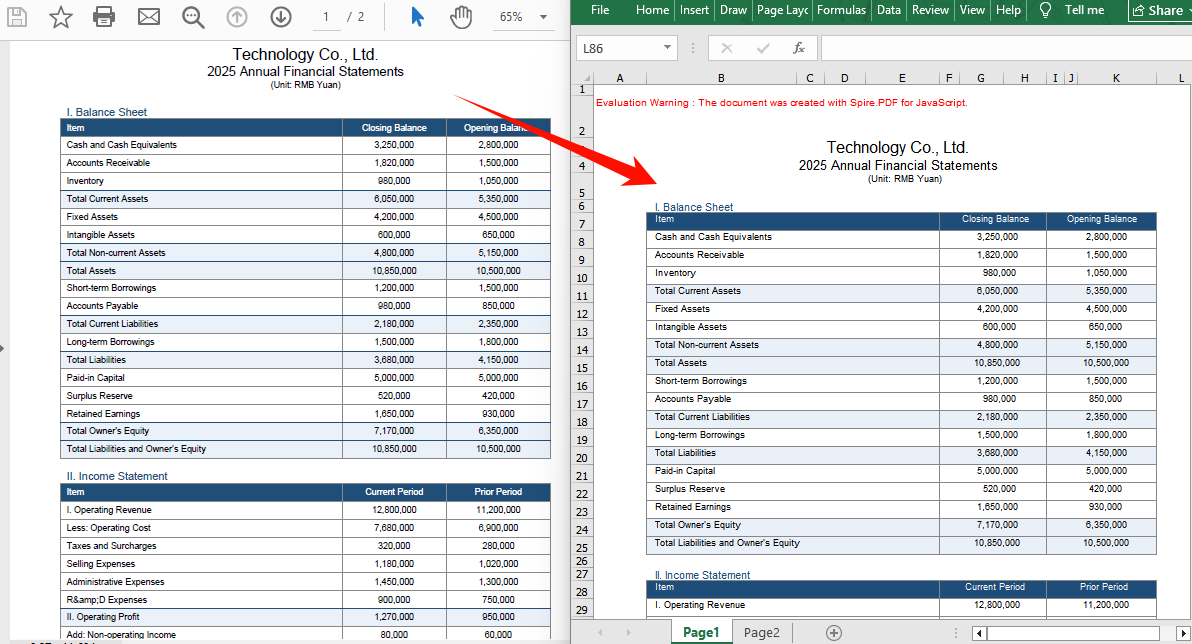Click PDF 'Paid-in Capital' row label
This screenshot has width=1192, height=644.
tap(95, 378)
